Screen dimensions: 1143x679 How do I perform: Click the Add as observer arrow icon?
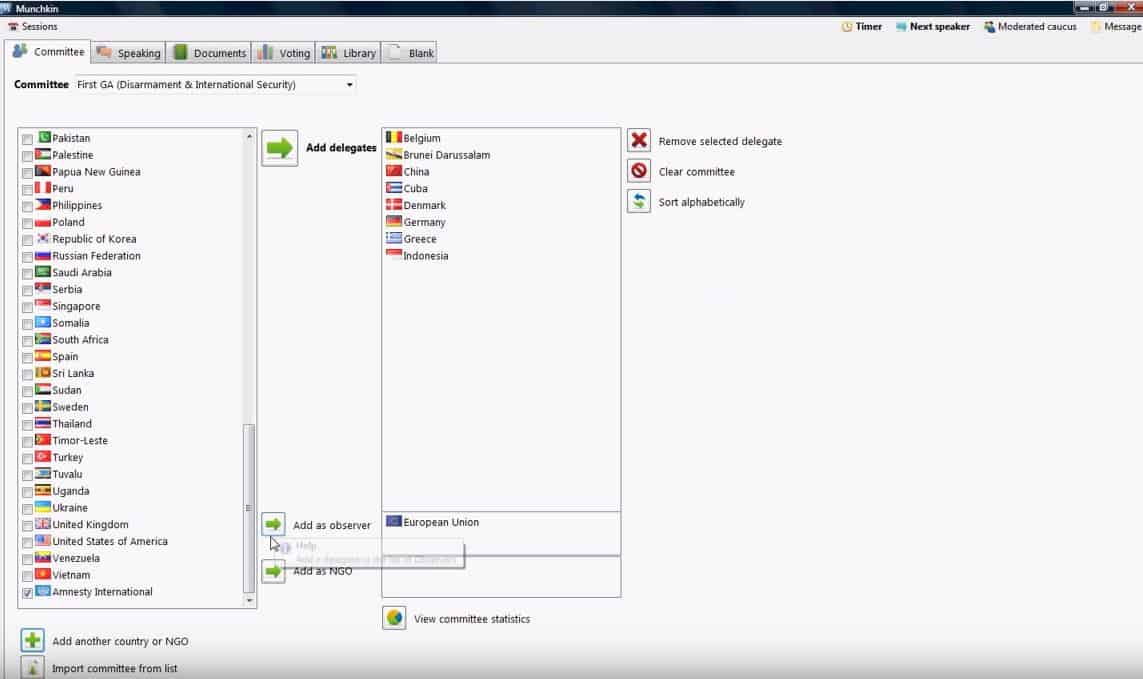(273, 525)
